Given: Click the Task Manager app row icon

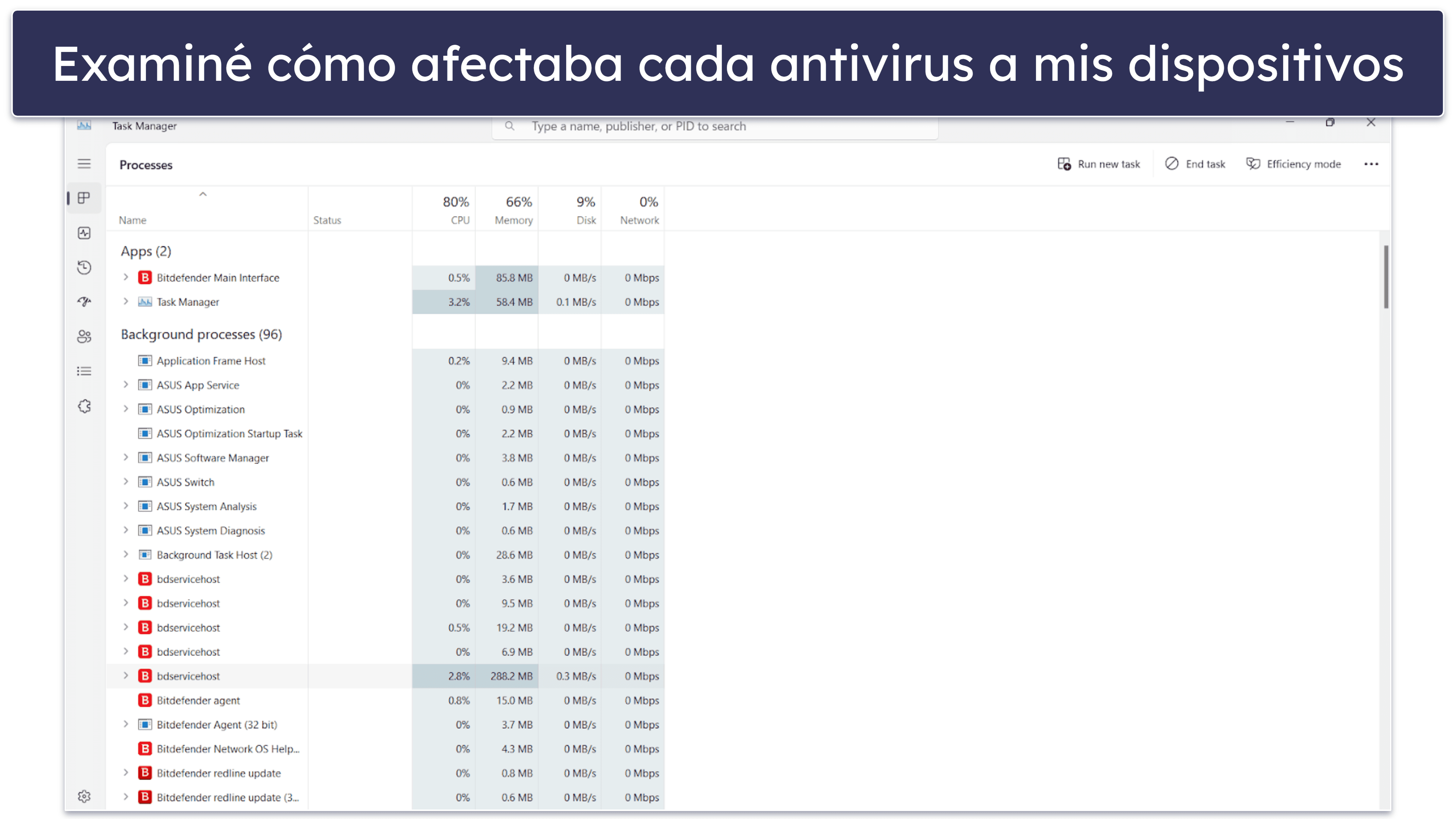Looking at the screenshot, I should coord(145,302).
